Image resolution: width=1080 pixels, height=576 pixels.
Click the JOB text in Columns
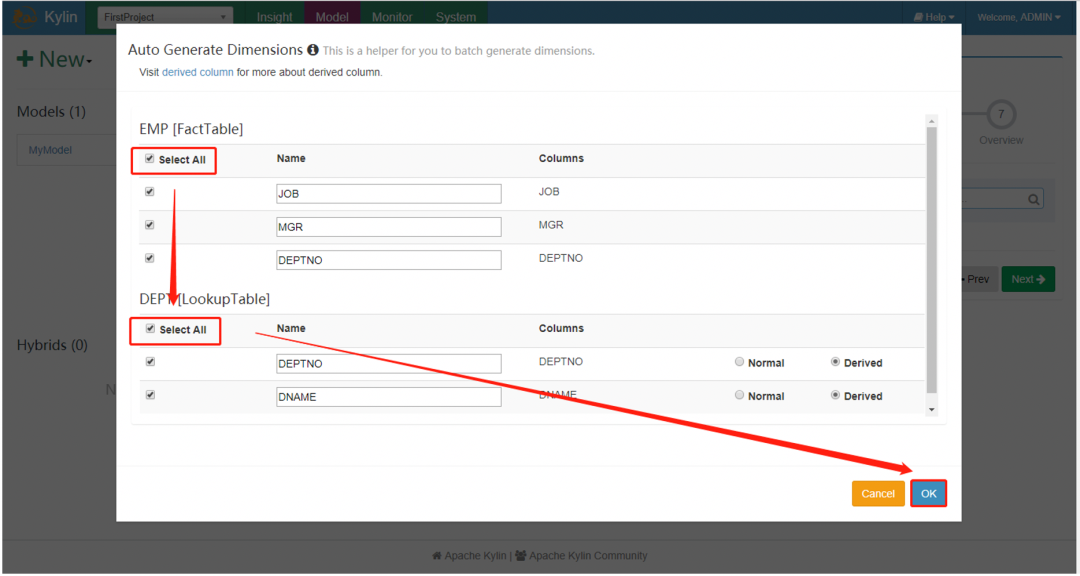tap(549, 192)
